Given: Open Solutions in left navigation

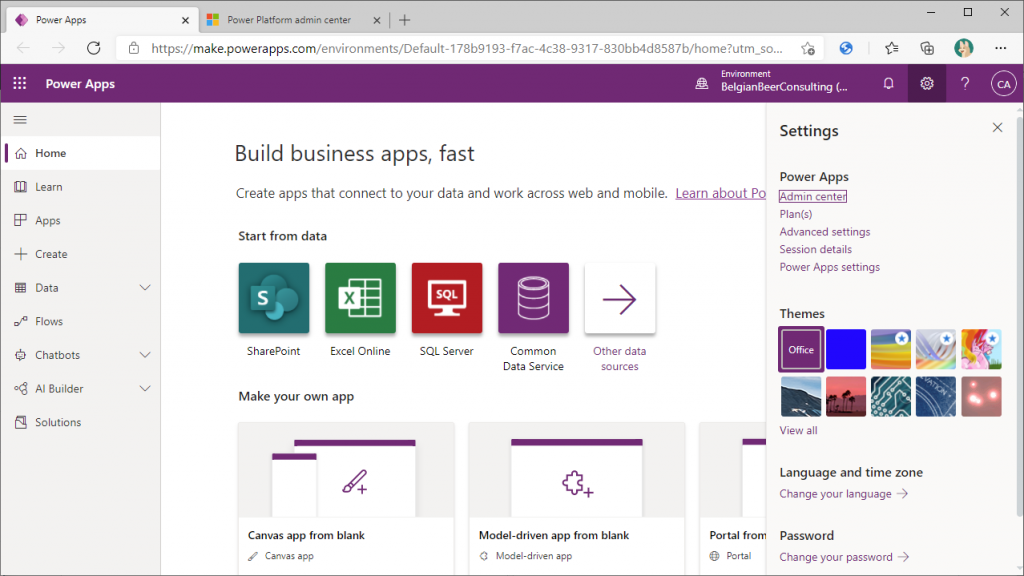Looking at the screenshot, I should pos(81,422).
